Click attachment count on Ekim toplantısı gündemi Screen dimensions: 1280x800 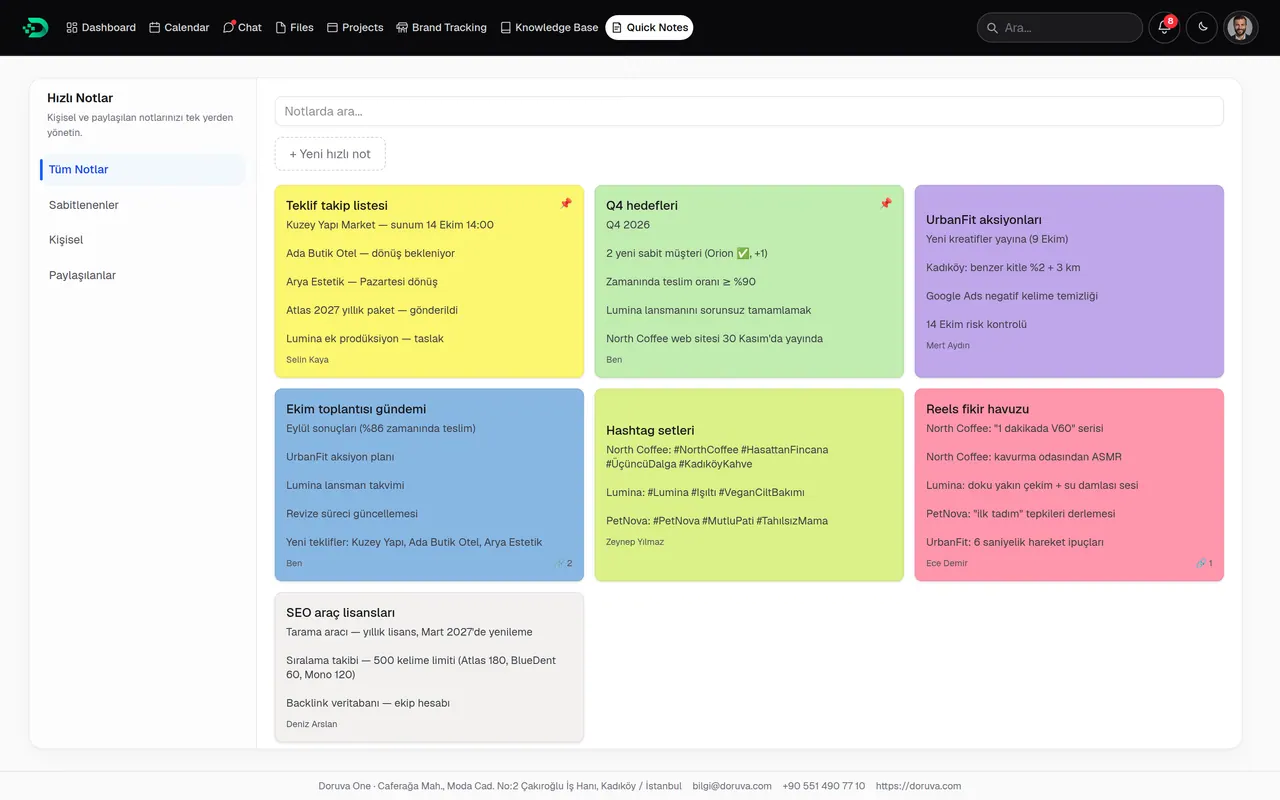(x=564, y=563)
